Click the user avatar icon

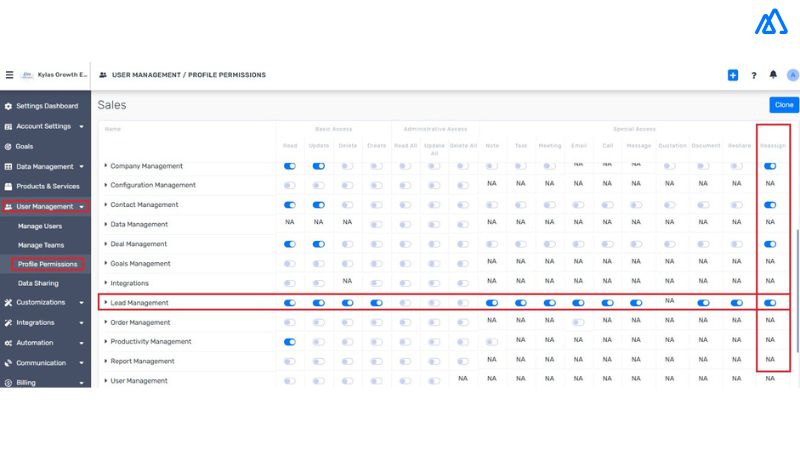coord(792,75)
